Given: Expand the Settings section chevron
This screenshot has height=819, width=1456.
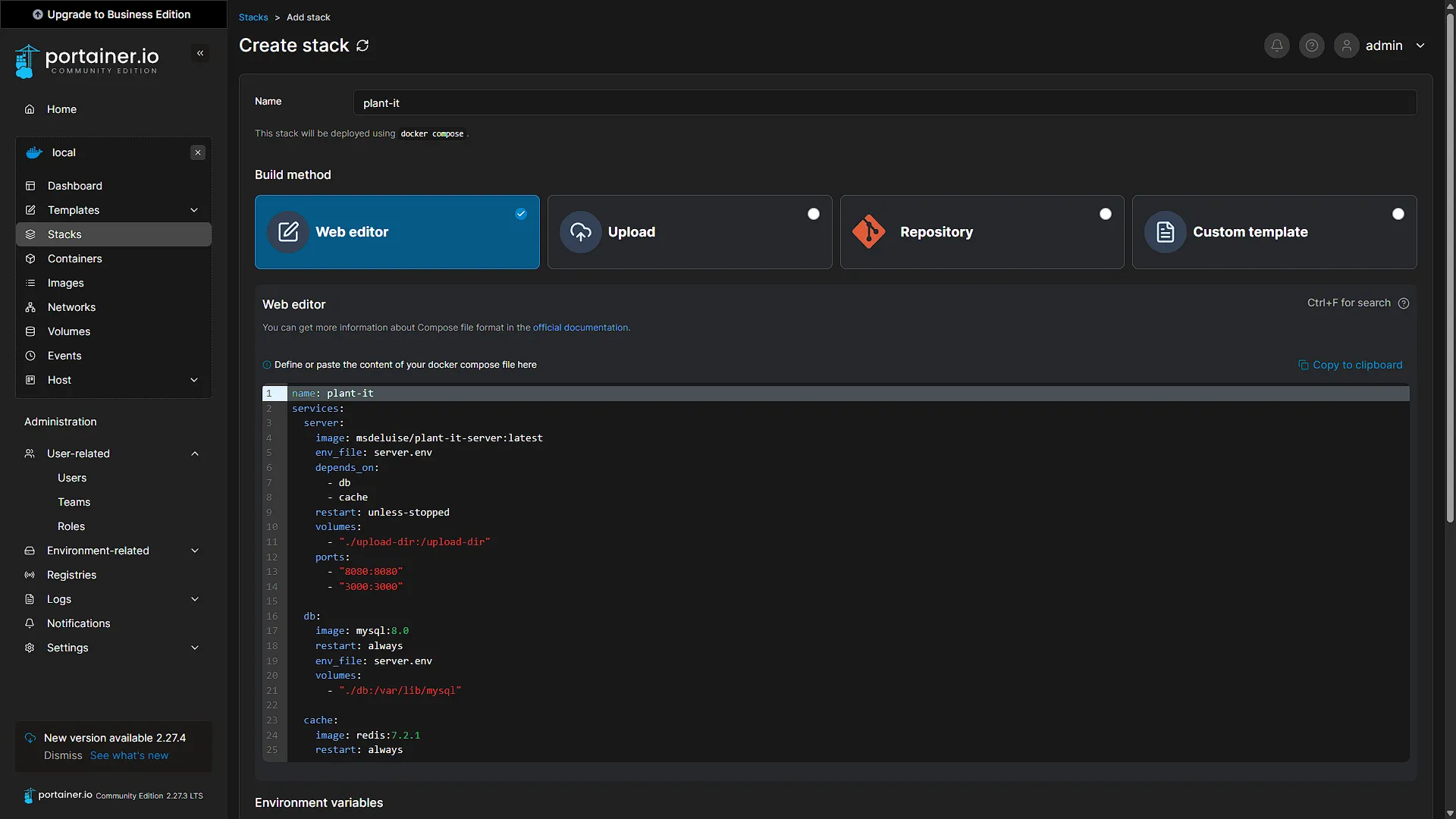Looking at the screenshot, I should [x=195, y=648].
